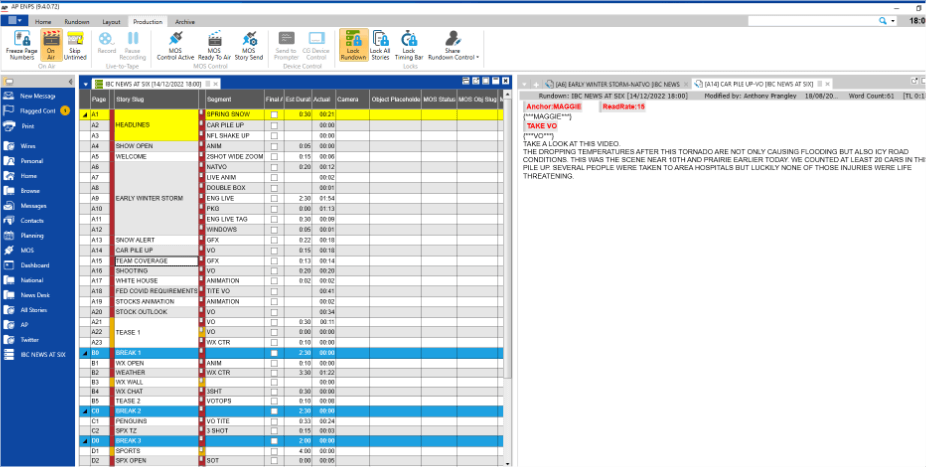Check Final box for PENGUINS row
Image resolution: width=926 pixels, height=467 pixels.
pyautogui.click(x=274, y=421)
